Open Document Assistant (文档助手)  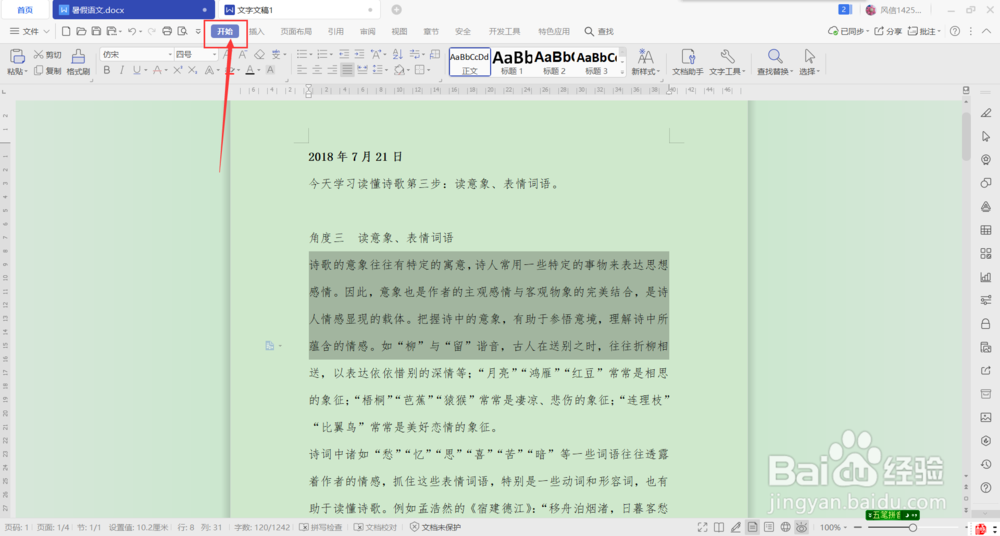[688, 63]
